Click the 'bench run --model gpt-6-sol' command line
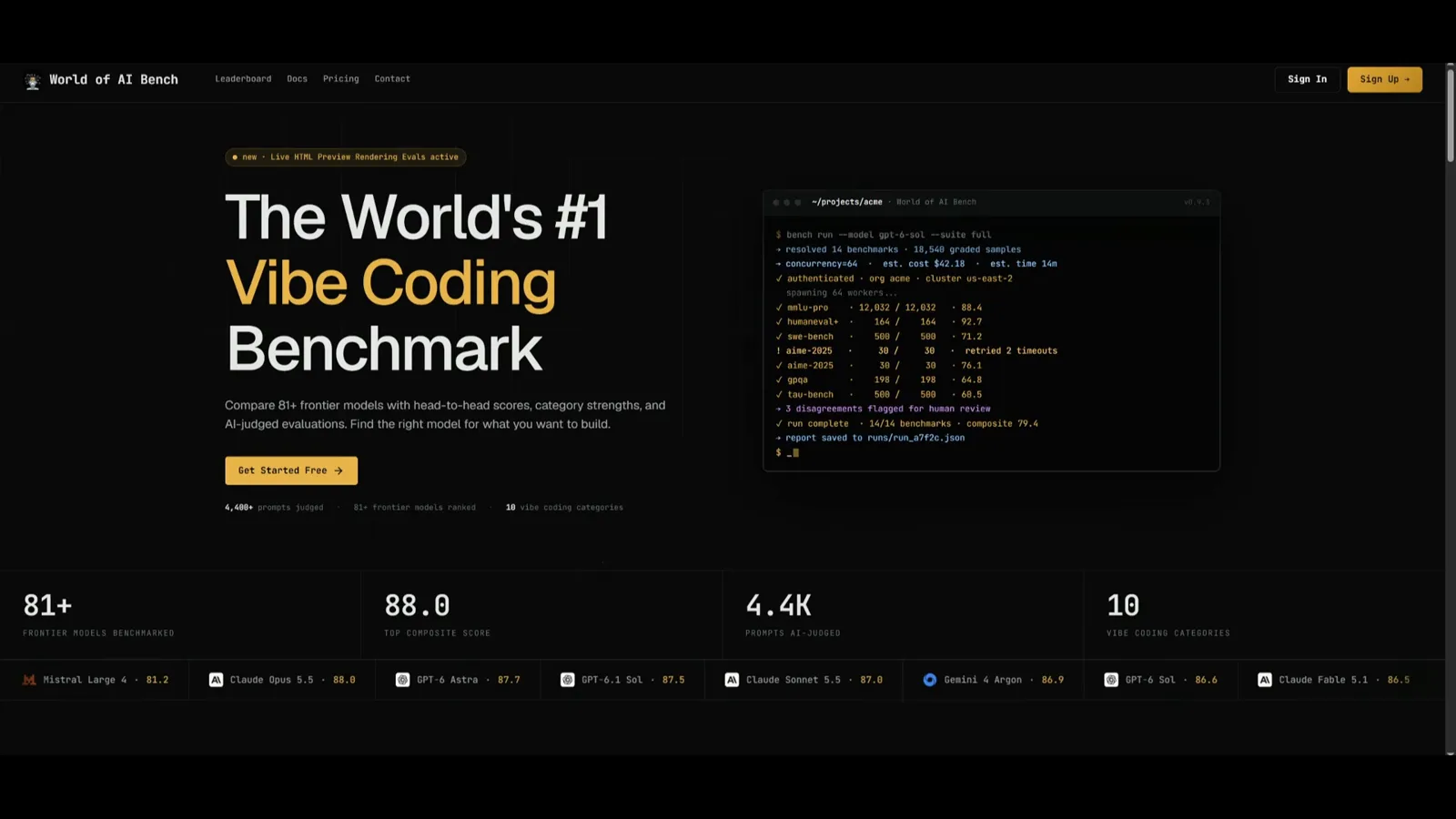 point(884,235)
